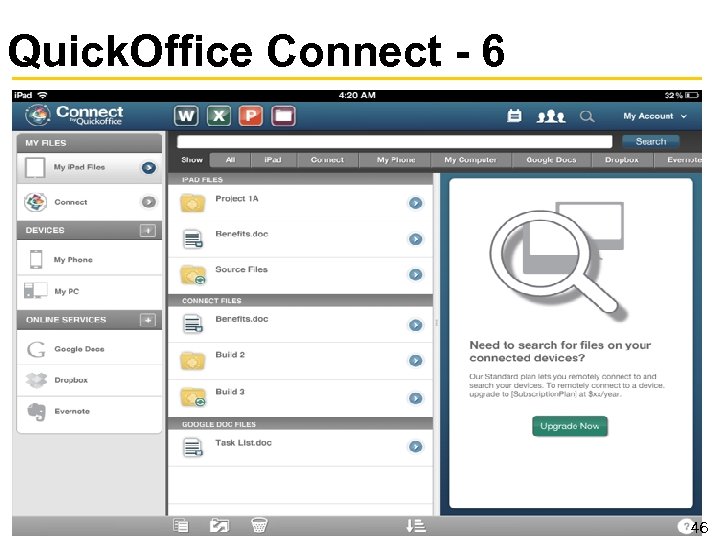Screen dimensions: 720x540
Task: Click the Google G icon in sidebar
Action: (36, 349)
